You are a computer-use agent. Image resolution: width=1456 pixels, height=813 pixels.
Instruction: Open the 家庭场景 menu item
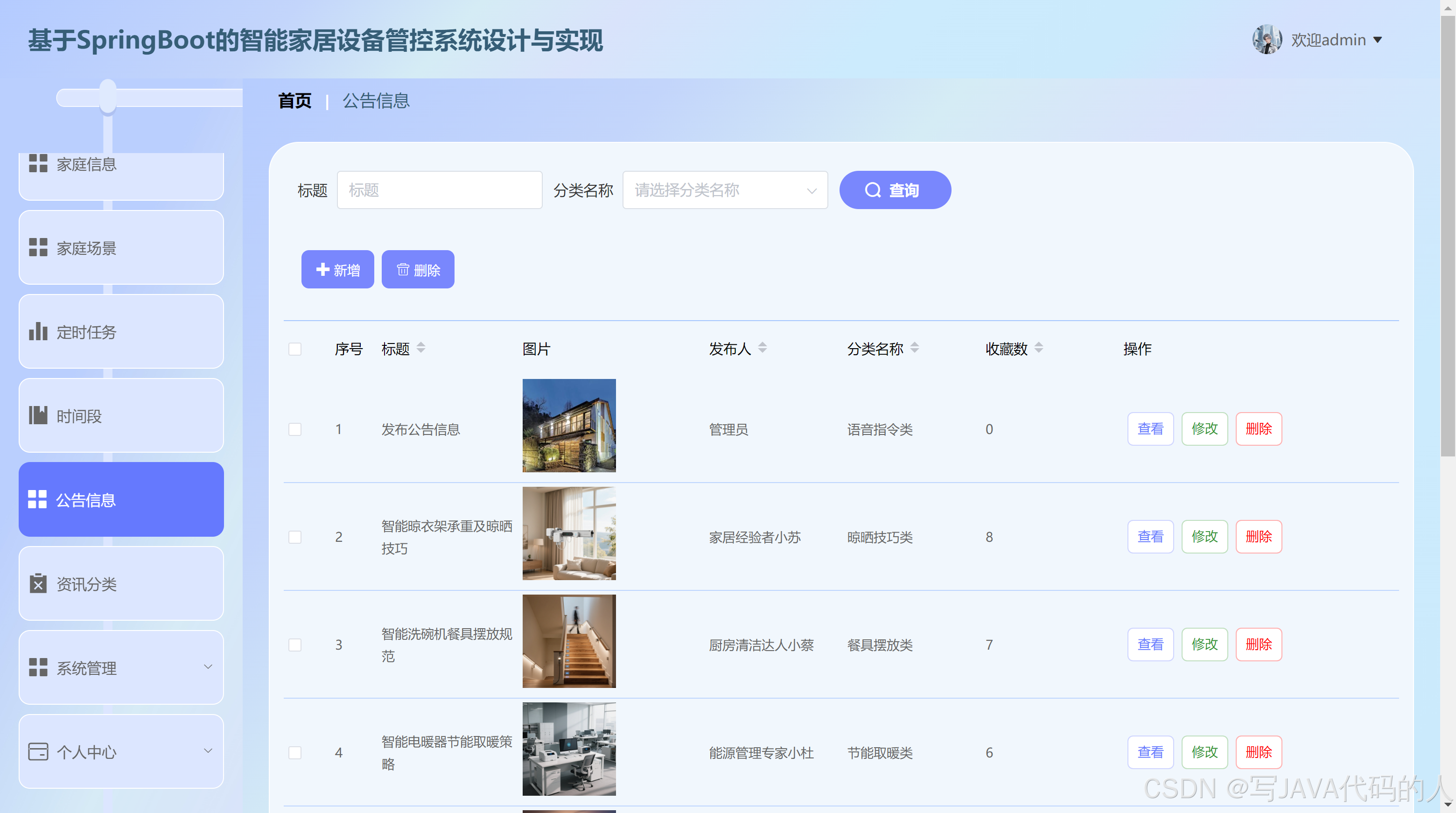[x=121, y=247]
